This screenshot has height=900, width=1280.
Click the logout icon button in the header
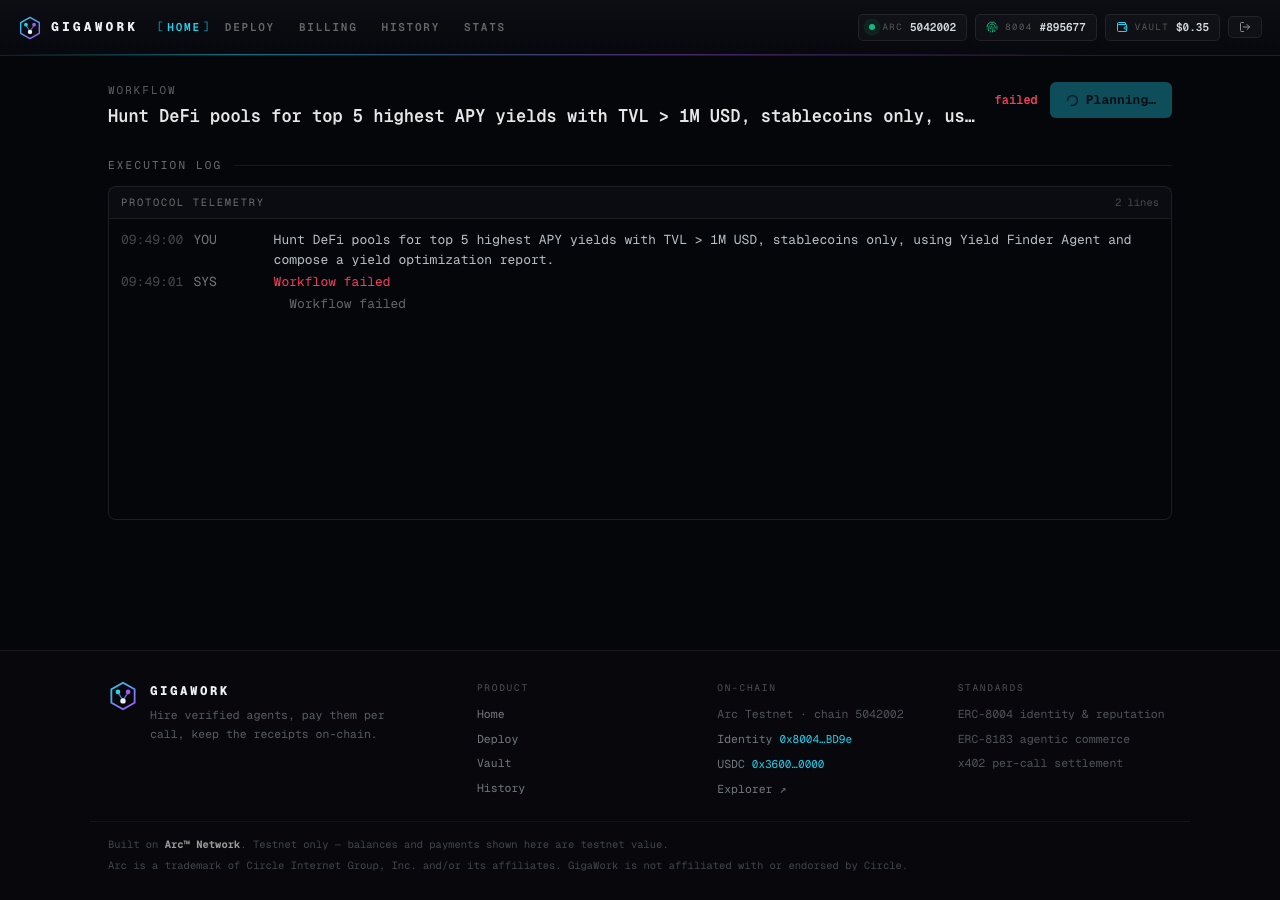click(1245, 27)
